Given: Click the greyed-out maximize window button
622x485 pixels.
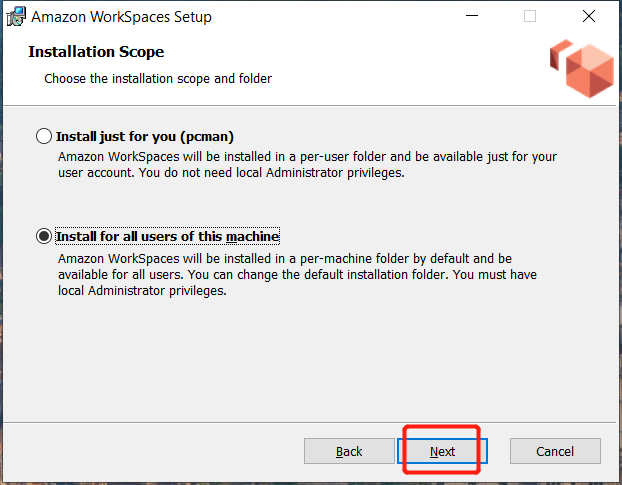Looking at the screenshot, I should pos(529,16).
